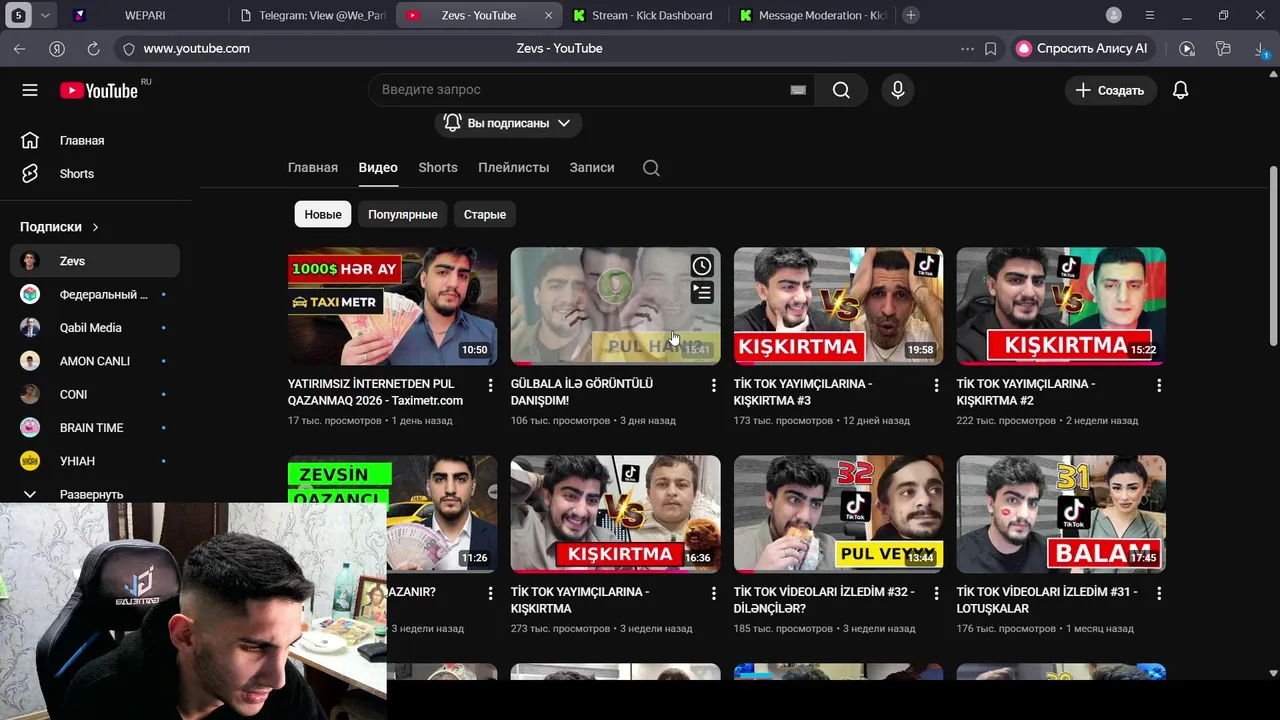
Task: Switch to the Записи channel tab
Action: (592, 167)
